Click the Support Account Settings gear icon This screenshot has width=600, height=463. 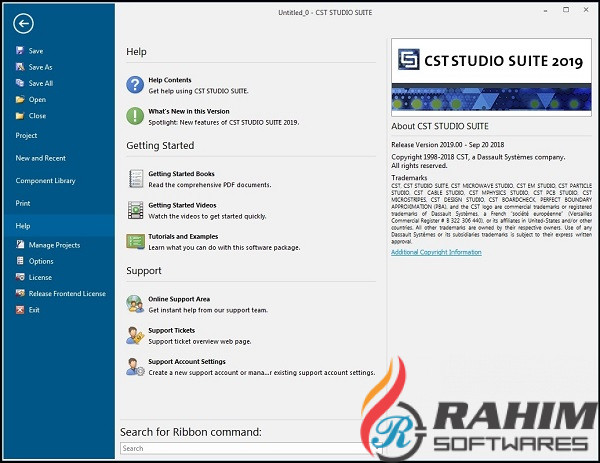pos(135,367)
